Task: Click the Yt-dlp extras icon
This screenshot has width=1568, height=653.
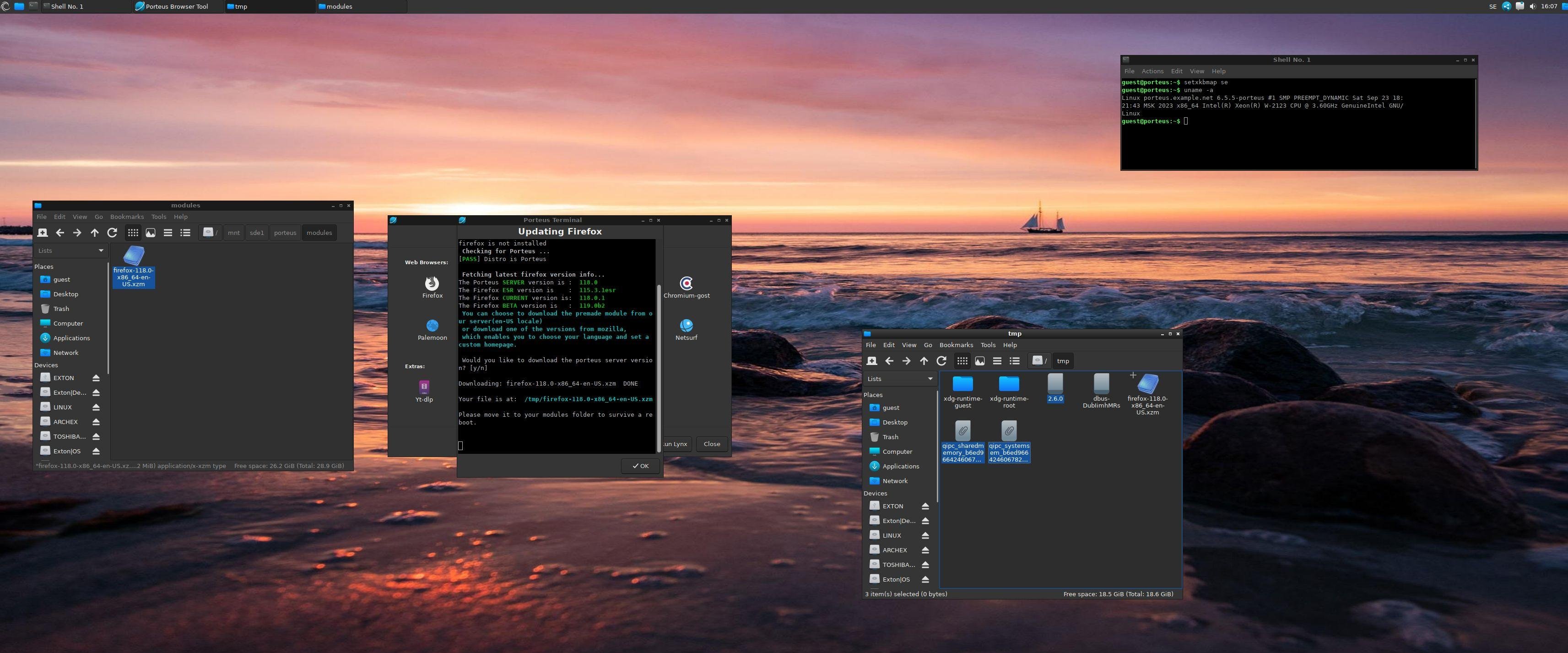Action: 424,387
